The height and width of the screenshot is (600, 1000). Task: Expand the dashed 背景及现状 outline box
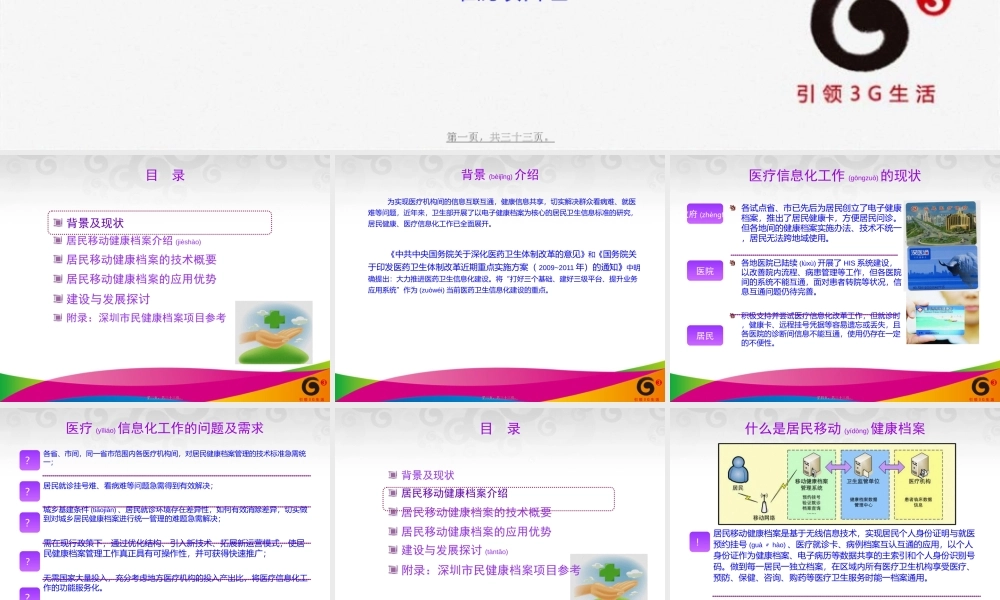(160, 224)
